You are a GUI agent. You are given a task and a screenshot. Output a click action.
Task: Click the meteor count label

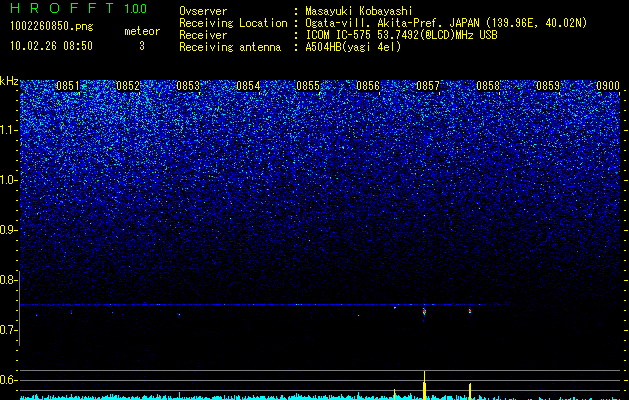(x=142, y=31)
